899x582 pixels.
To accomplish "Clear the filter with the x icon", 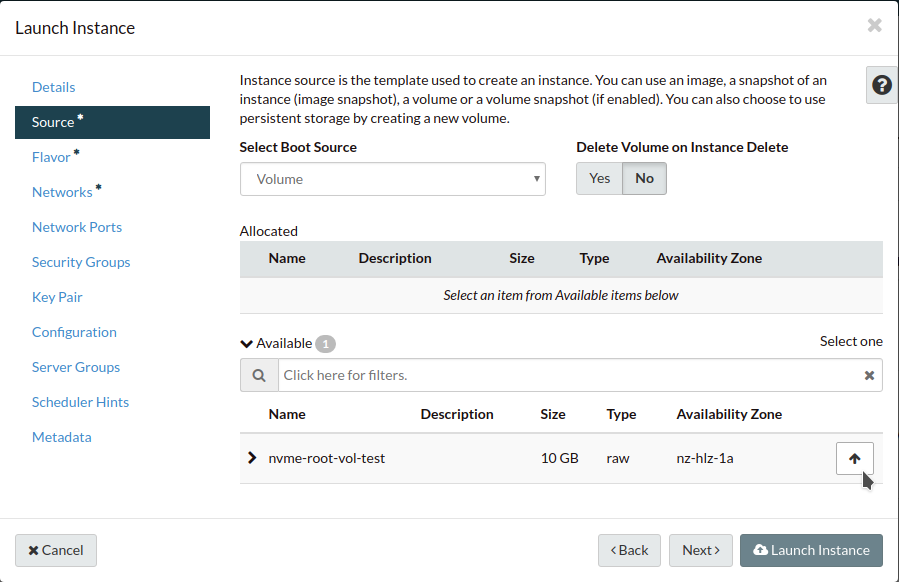I will pyautogui.click(x=869, y=376).
